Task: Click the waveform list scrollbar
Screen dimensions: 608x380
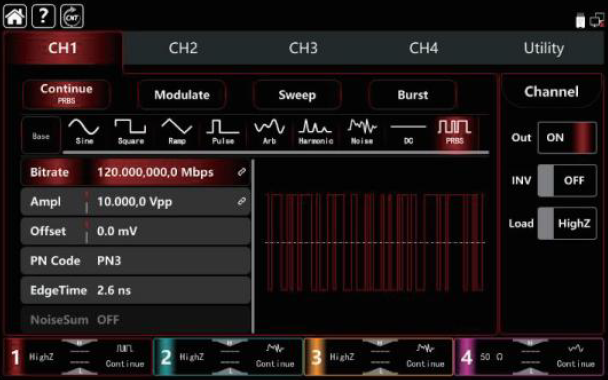Action: [x=275, y=152]
